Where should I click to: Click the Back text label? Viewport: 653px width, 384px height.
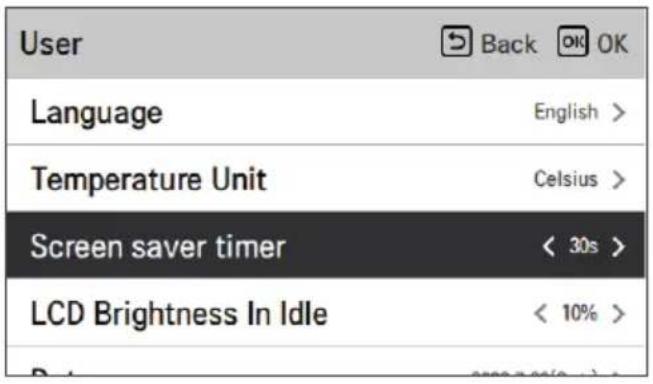point(508,44)
